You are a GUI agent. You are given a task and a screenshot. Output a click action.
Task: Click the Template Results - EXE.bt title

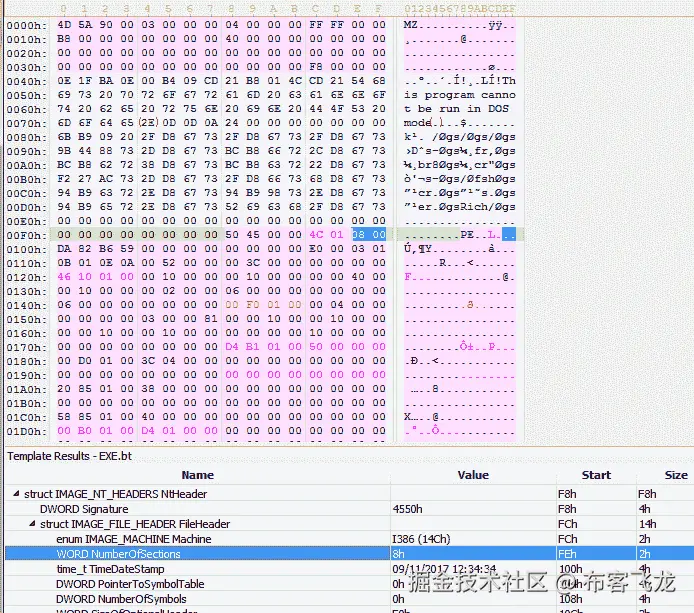[69, 456]
